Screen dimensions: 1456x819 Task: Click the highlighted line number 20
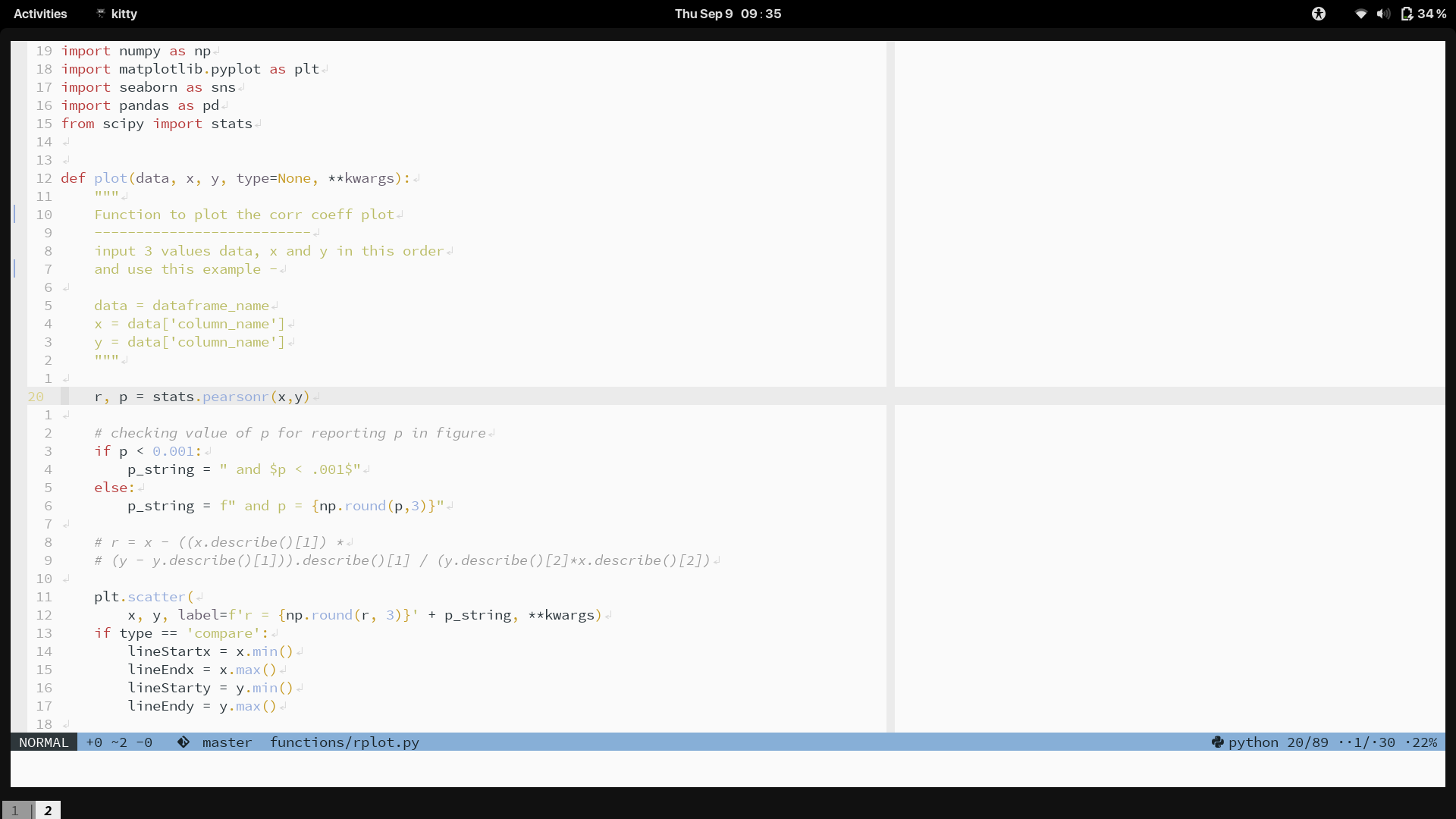pyautogui.click(x=36, y=397)
